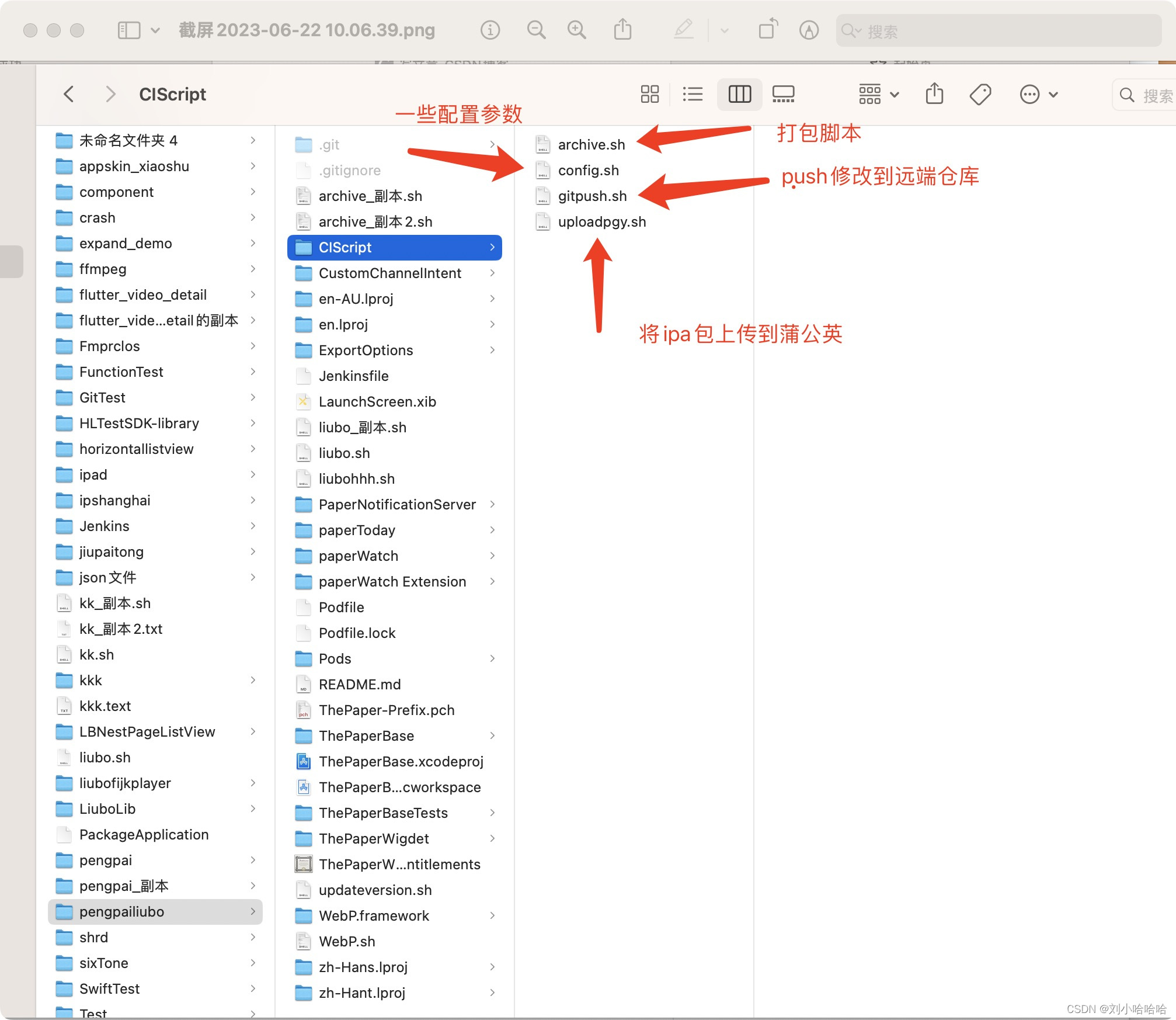The width and height of the screenshot is (1176, 1020).
Task: Click the Preview info inspector icon
Action: click(x=490, y=30)
